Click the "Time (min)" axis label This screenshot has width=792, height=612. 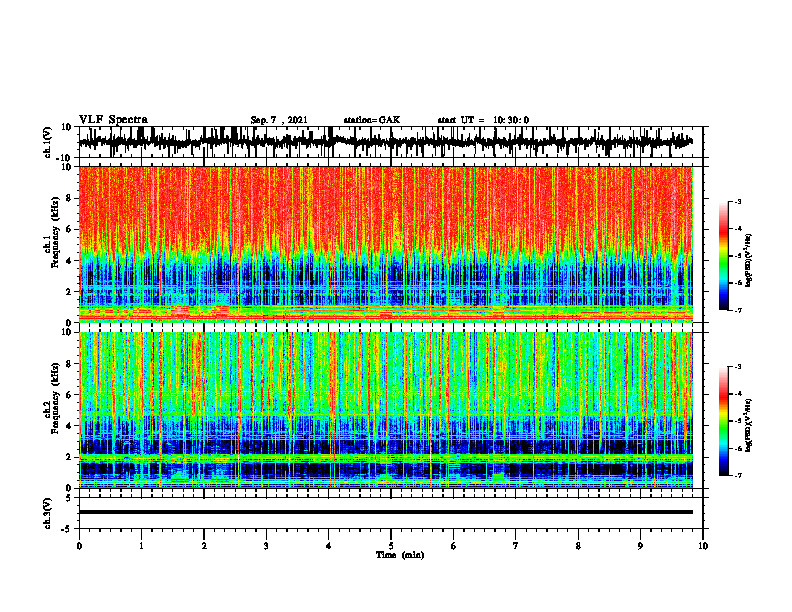pos(400,555)
